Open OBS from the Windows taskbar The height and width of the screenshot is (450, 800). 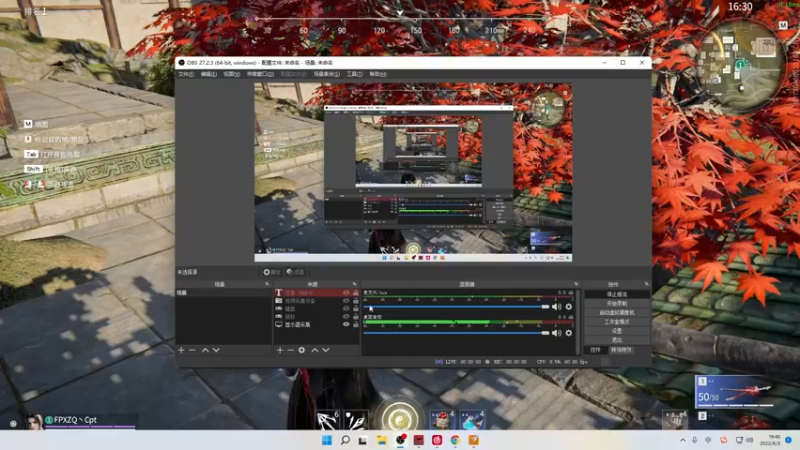[x=401, y=440]
